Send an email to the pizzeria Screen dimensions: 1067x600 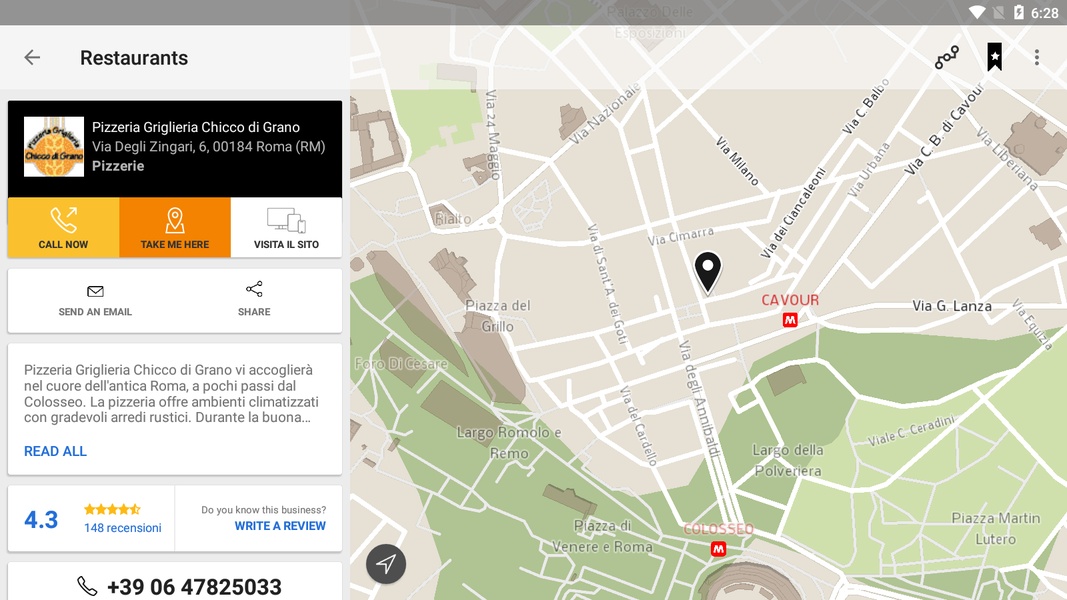click(95, 301)
